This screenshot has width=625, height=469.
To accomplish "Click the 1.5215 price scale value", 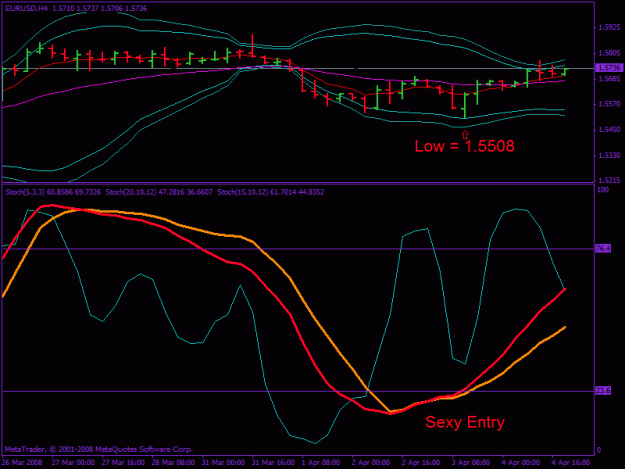I will [x=609, y=181].
